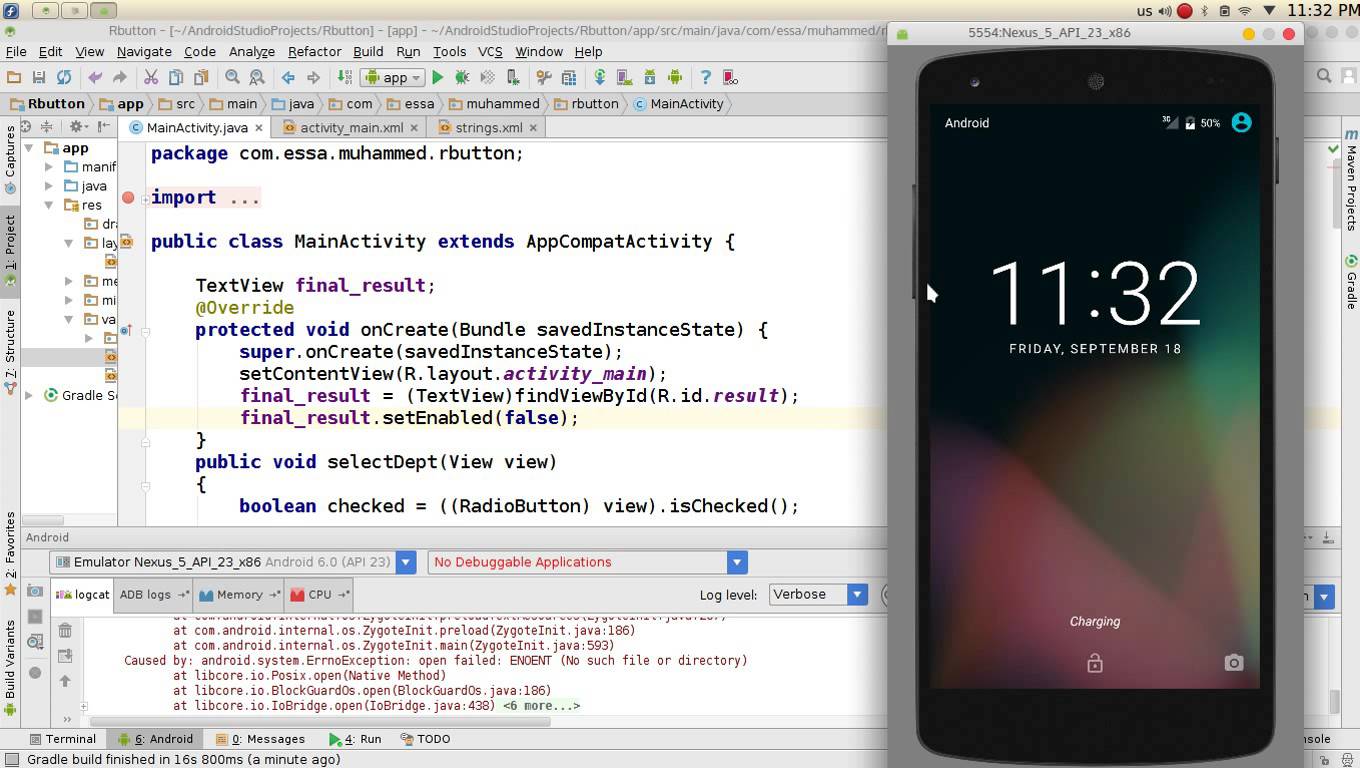This screenshot has width=1360, height=768.
Task: Undo last action via toolbar arrow icon
Action: pos(97,77)
